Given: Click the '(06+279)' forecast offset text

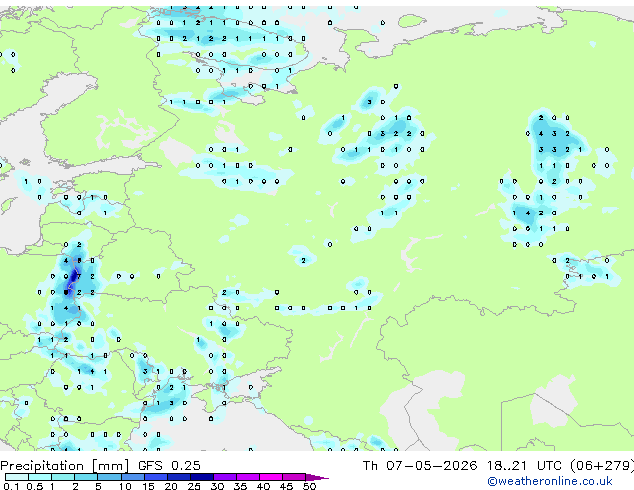Looking at the screenshot, I should pyautogui.click(x=602, y=466).
